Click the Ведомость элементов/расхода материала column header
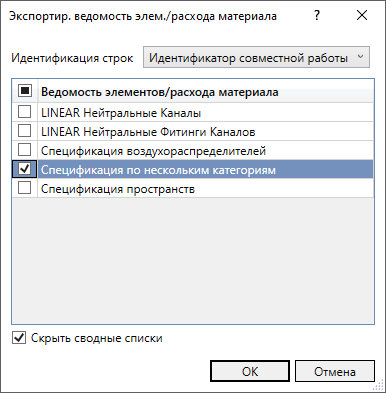 pyautogui.click(x=206, y=91)
